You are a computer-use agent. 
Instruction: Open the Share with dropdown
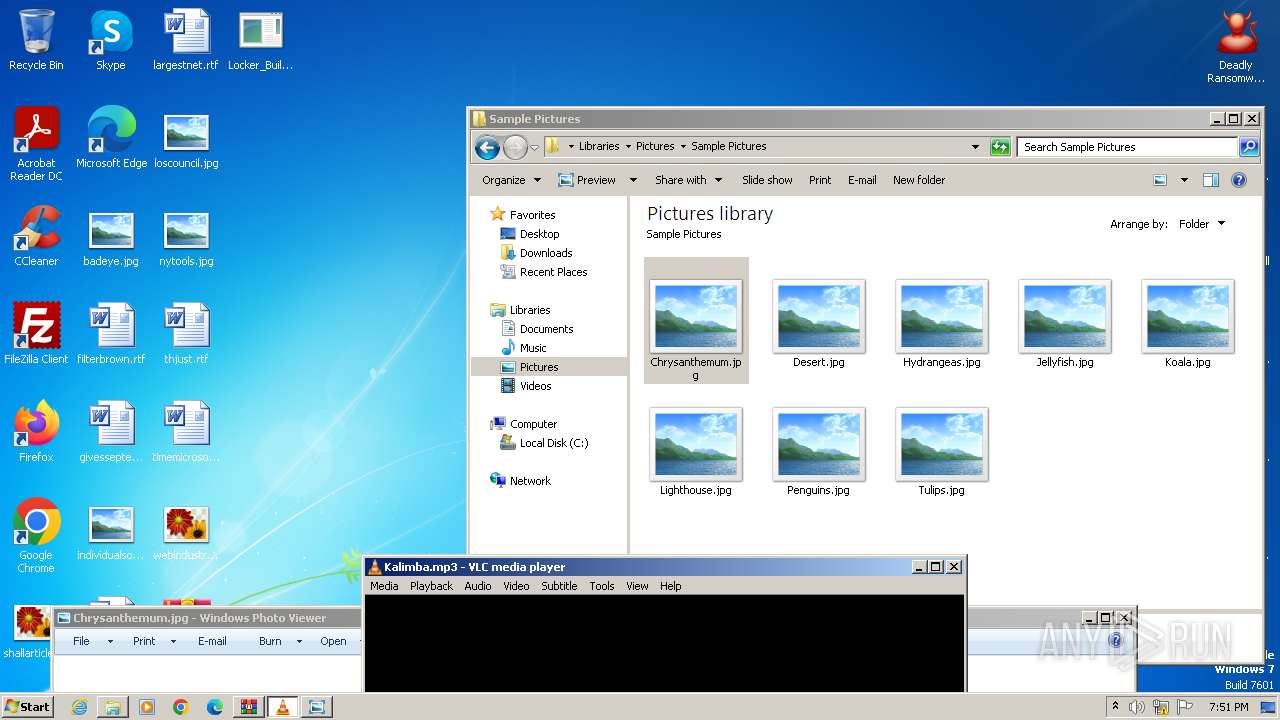[688, 180]
